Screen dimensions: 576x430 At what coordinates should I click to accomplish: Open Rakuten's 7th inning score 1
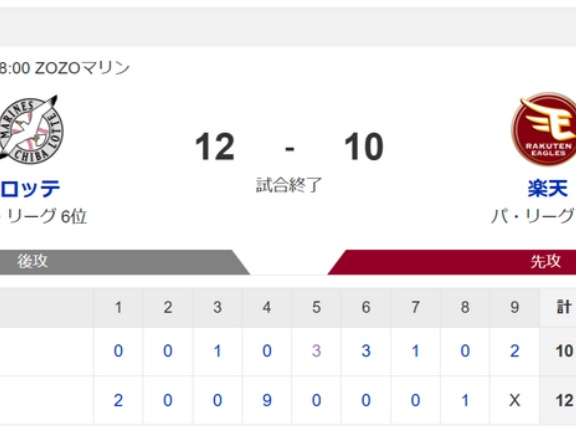(x=415, y=351)
